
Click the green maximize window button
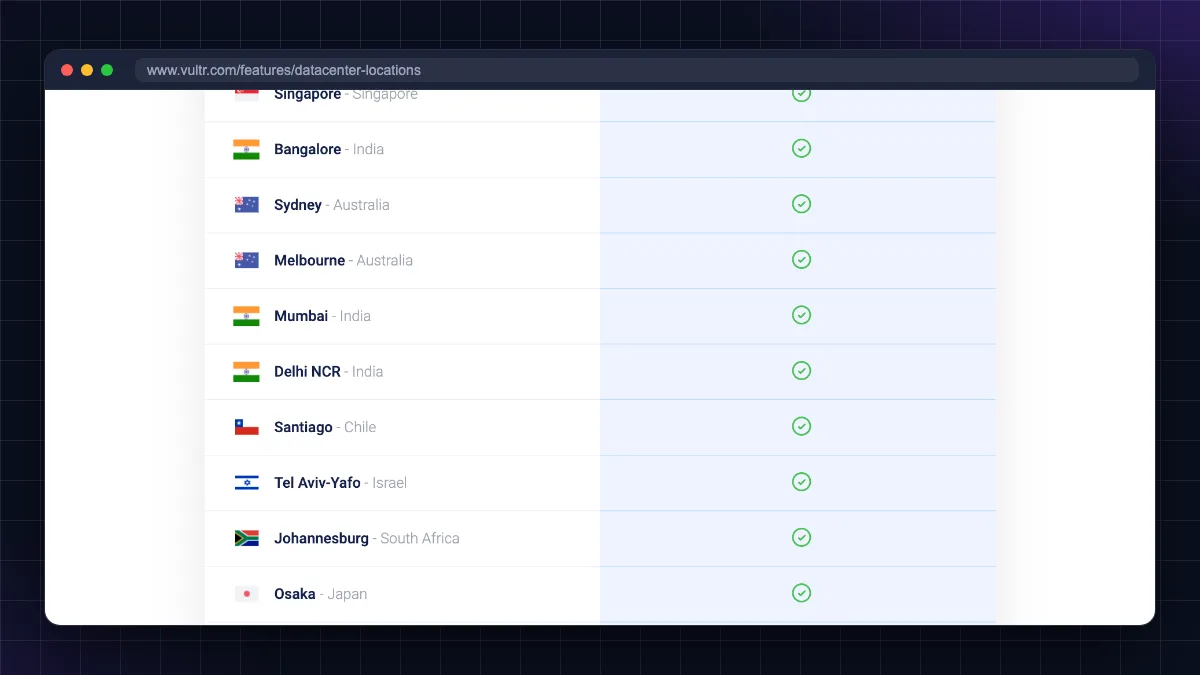pyautogui.click(x=107, y=70)
